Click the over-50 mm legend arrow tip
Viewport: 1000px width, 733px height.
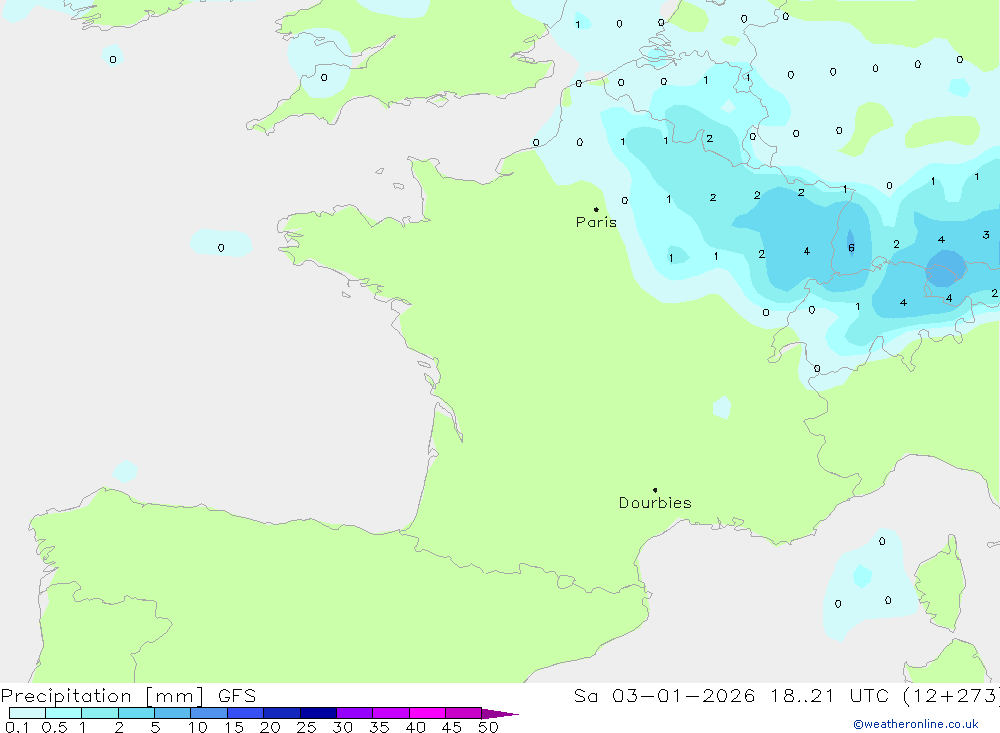tap(500, 713)
